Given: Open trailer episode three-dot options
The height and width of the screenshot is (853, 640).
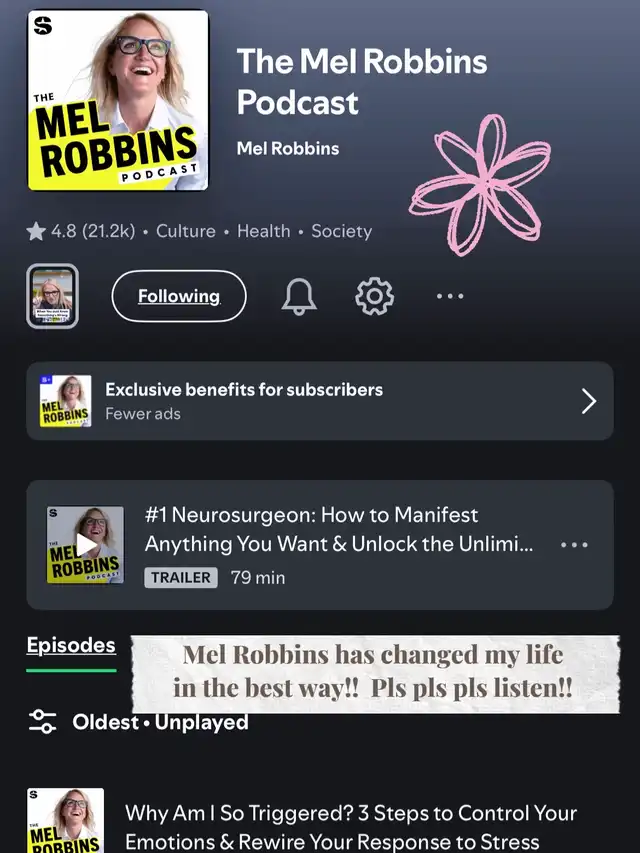Looking at the screenshot, I should [574, 545].
